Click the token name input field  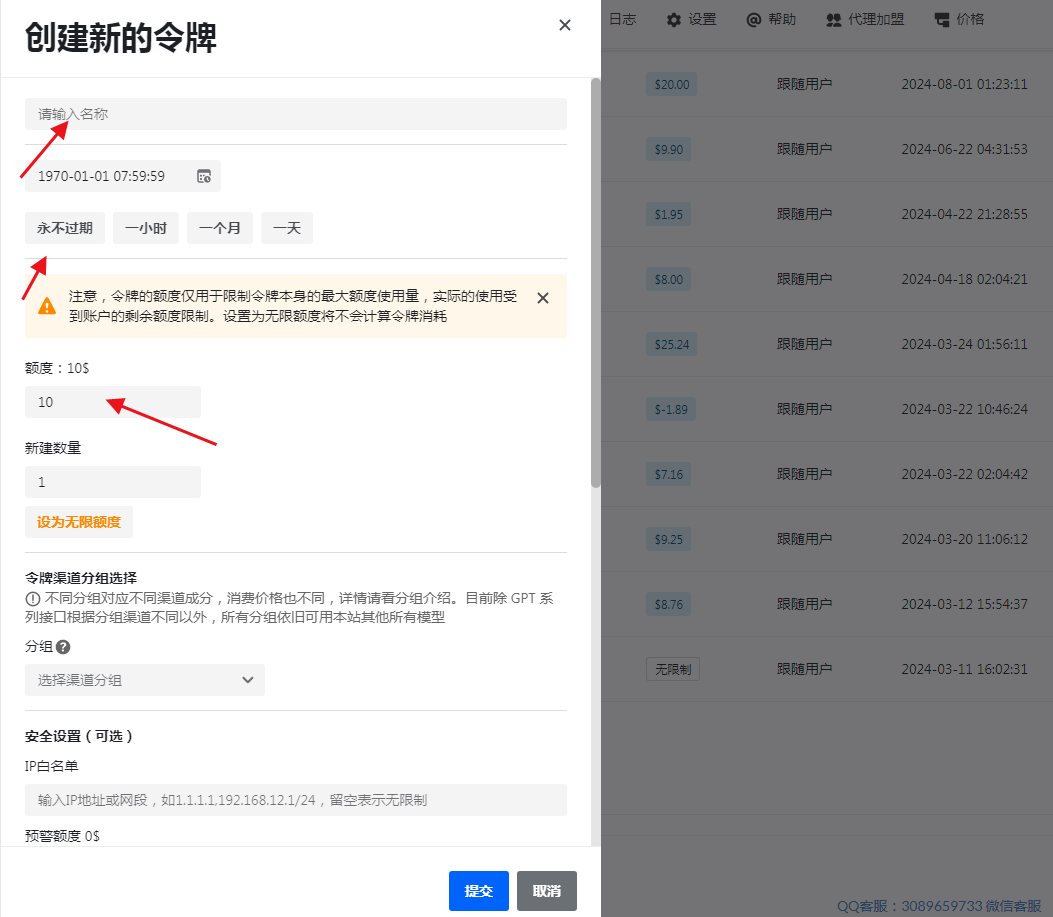click(295, 114)
